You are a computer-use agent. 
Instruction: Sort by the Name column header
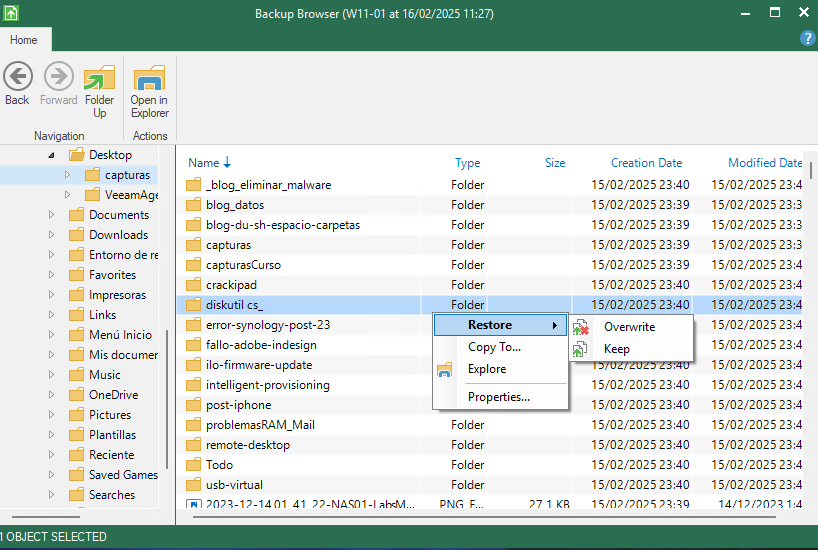(204, 163)
